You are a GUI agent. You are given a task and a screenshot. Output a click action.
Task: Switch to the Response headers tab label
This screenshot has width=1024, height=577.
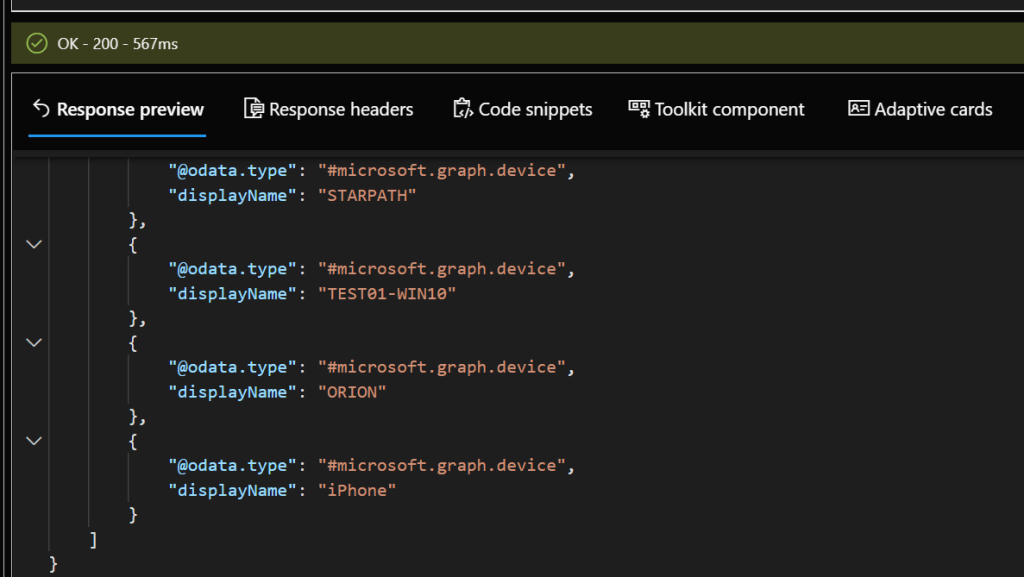(341, 110)
